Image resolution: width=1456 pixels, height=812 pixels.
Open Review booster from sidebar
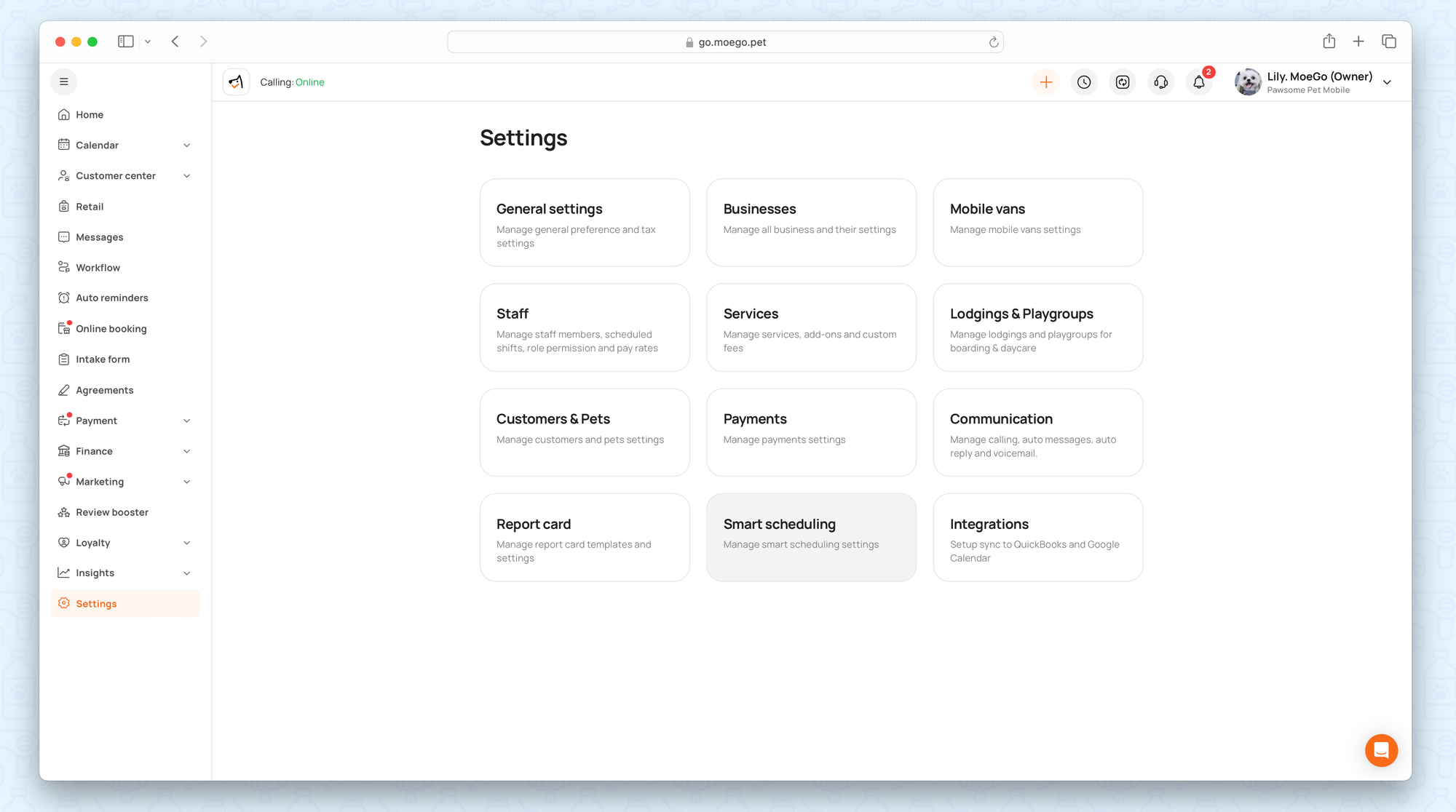coord(111,512)
